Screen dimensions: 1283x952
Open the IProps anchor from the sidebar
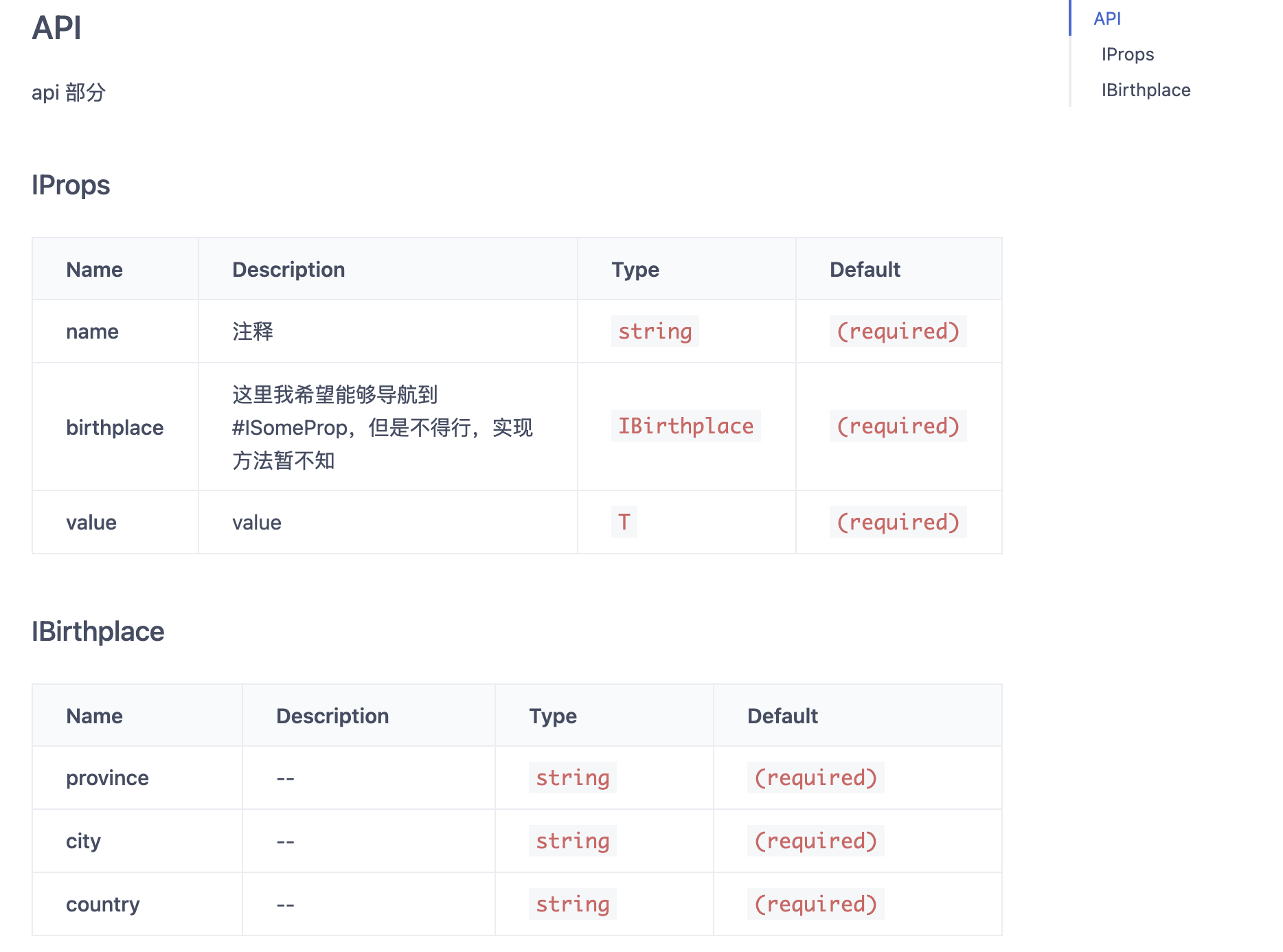point(1126,54)
